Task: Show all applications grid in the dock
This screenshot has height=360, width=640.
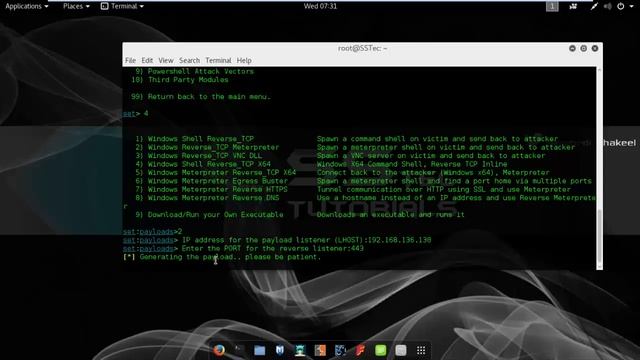Action: click(421, 350)
